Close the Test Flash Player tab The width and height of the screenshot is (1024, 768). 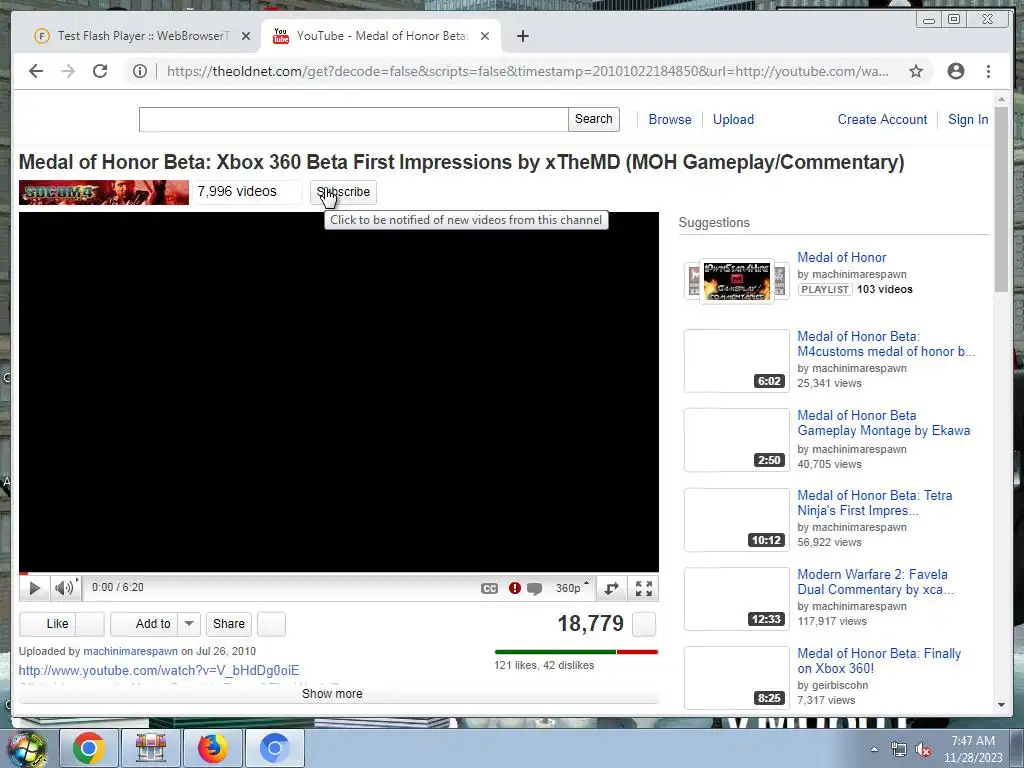click(x=246, y=36)
